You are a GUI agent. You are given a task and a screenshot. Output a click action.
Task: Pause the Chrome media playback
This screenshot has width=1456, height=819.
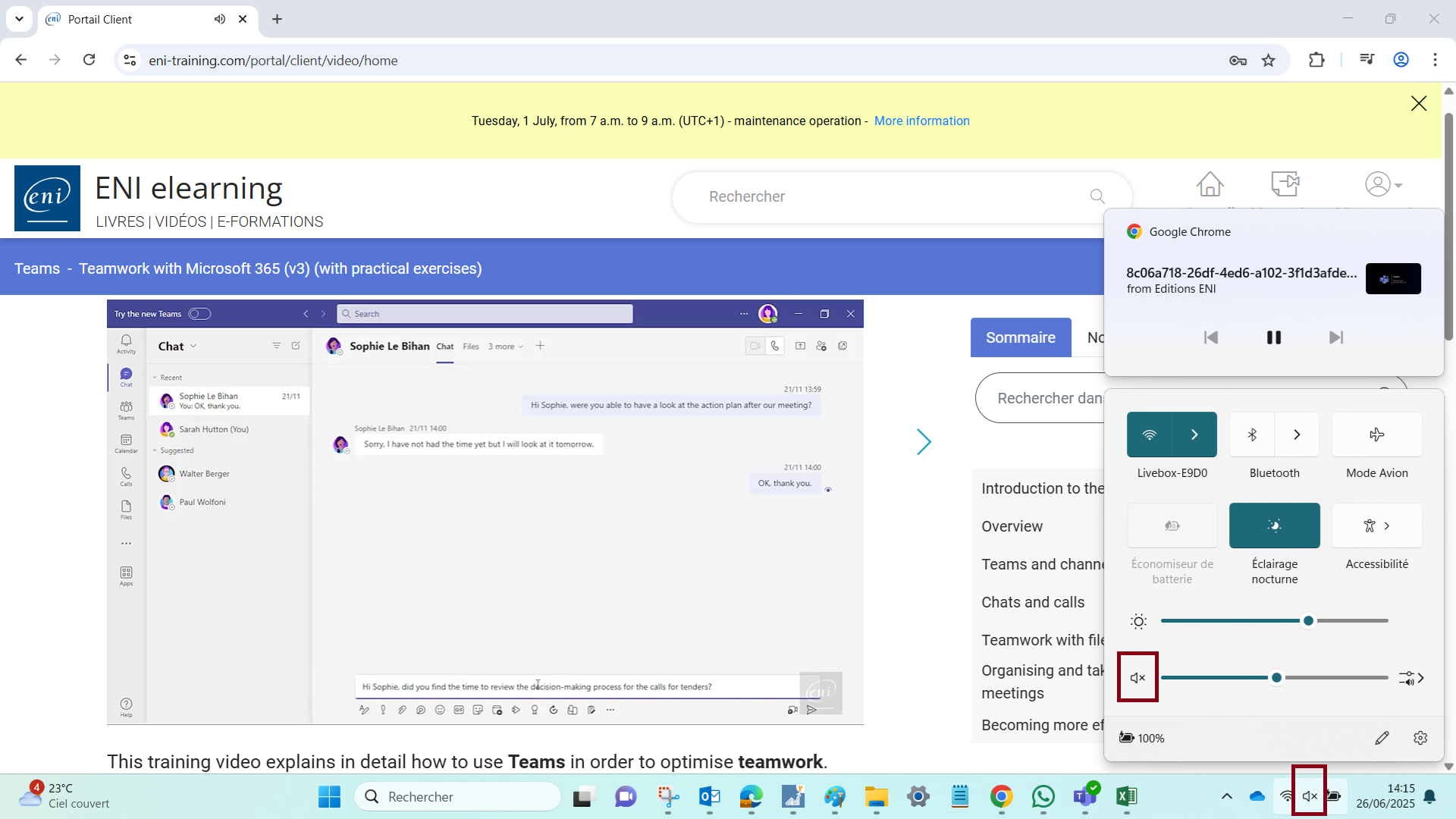pos(1273,337)
